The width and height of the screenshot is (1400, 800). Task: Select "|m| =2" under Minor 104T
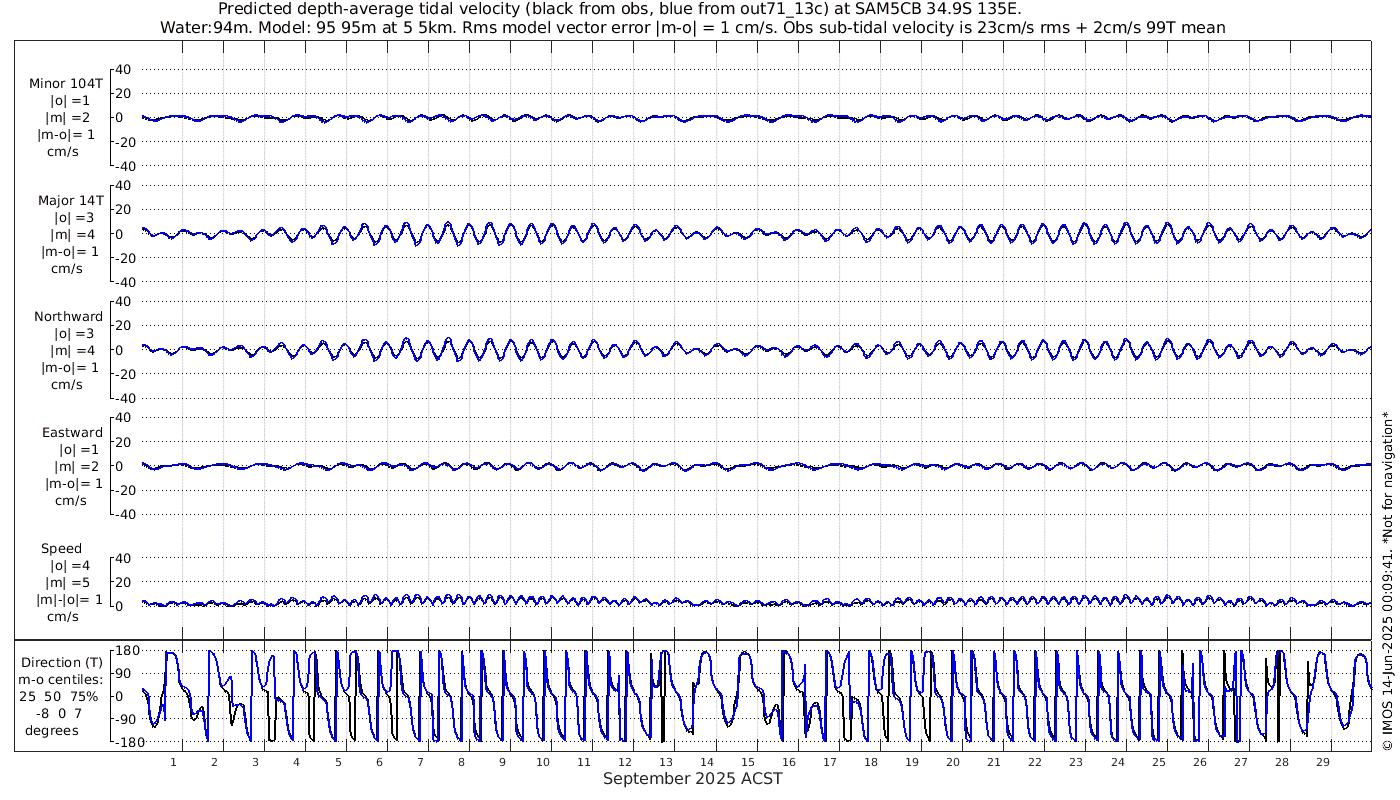click(68, 118)
